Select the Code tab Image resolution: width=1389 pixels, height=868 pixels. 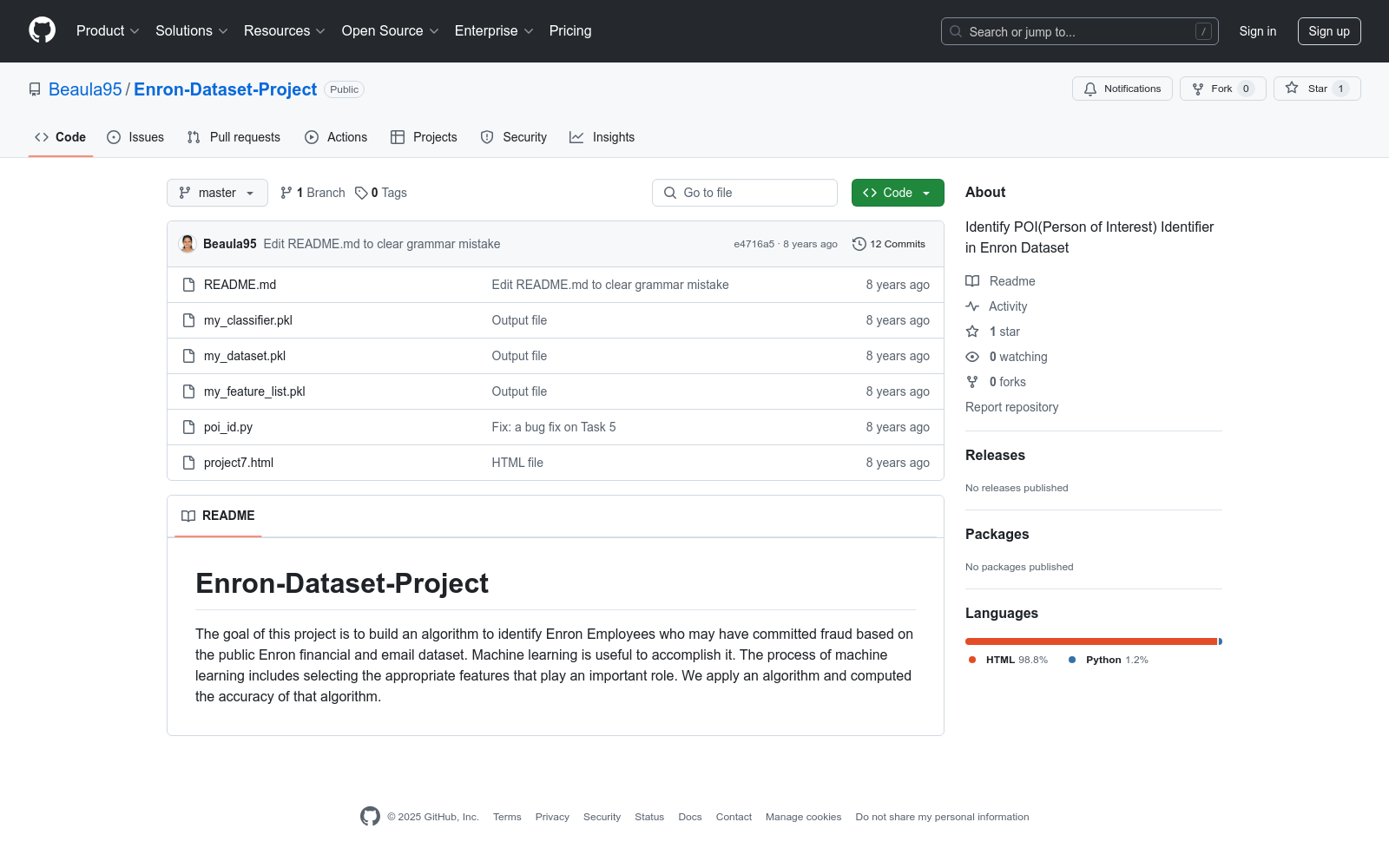[x=61, y=137]
